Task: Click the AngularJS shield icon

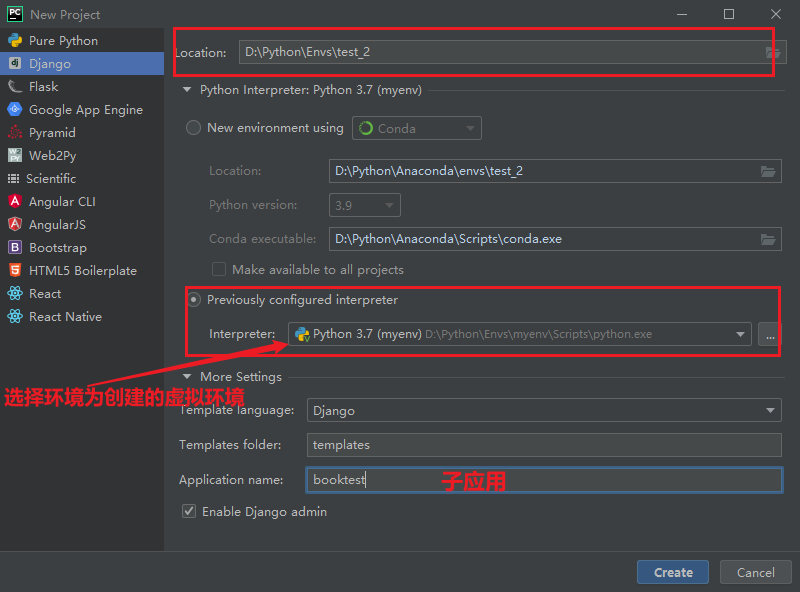Action: [x=15, y=224]
